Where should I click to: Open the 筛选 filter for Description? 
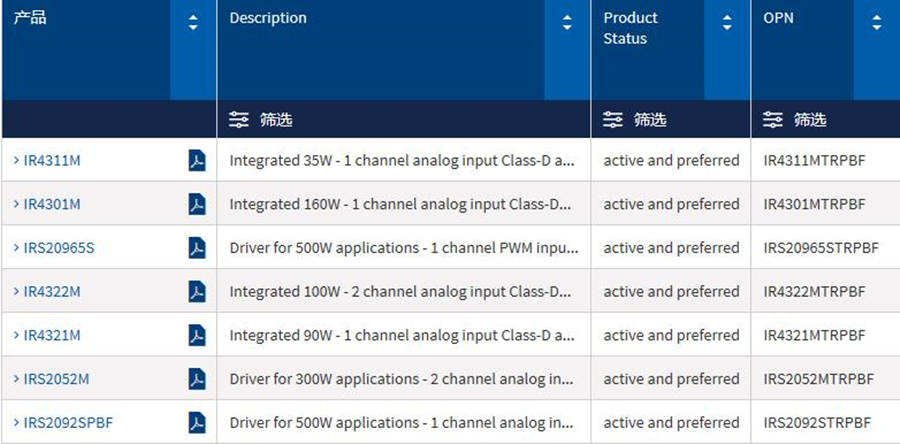point(261,120)
